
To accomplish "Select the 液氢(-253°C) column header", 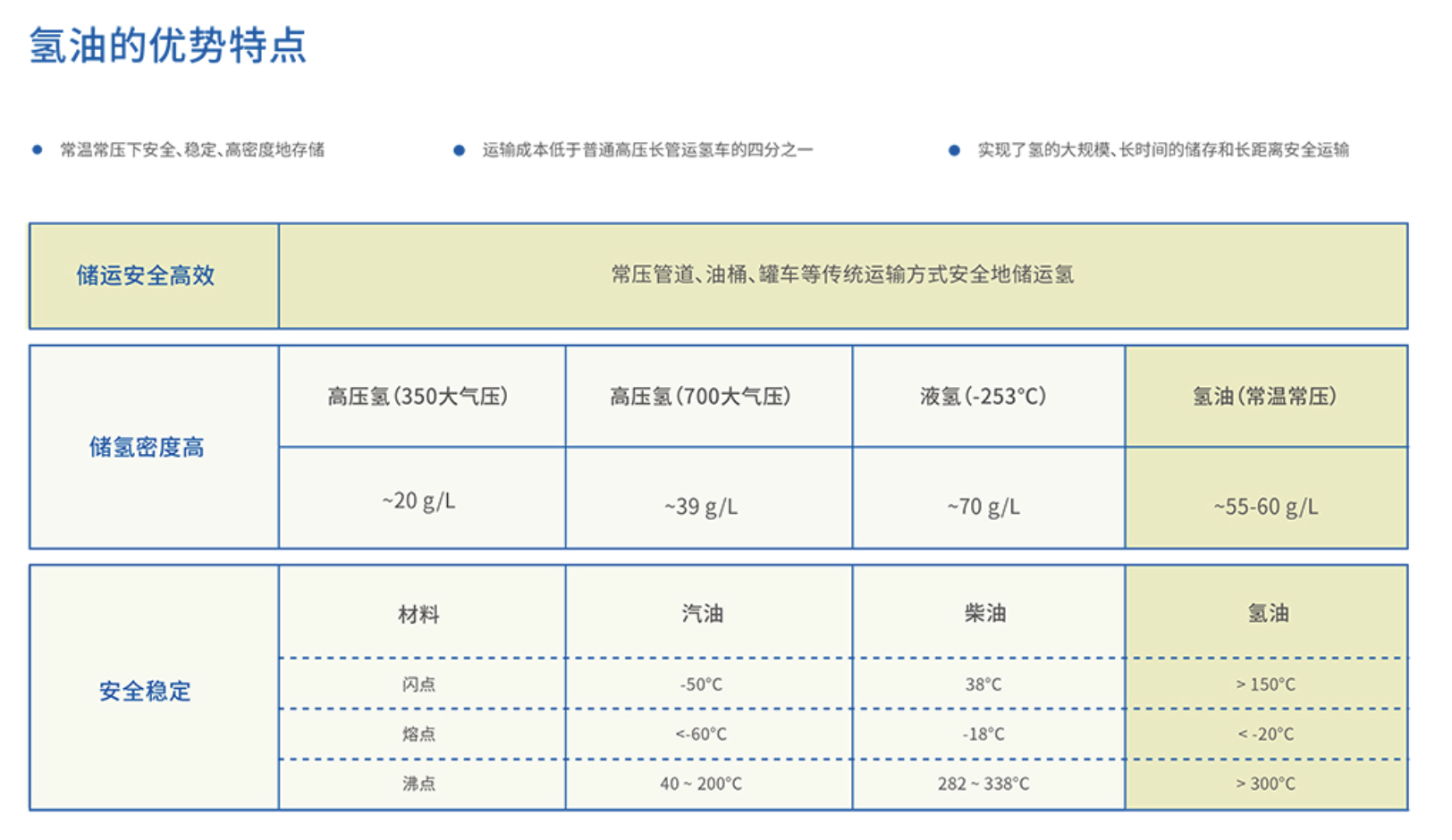I will 983,396.
